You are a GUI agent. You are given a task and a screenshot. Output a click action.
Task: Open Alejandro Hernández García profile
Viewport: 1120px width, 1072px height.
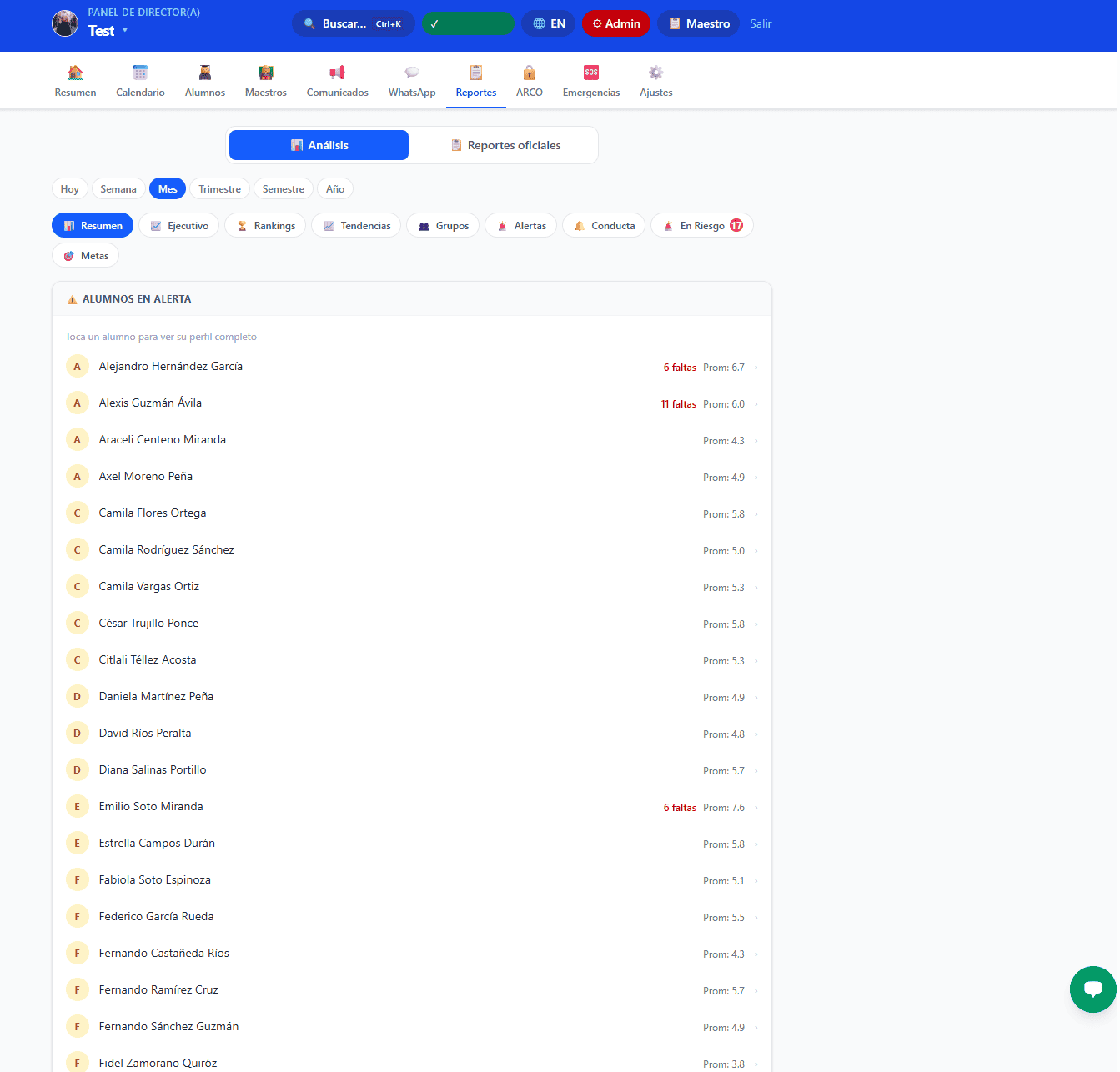(x=412, y=367)
